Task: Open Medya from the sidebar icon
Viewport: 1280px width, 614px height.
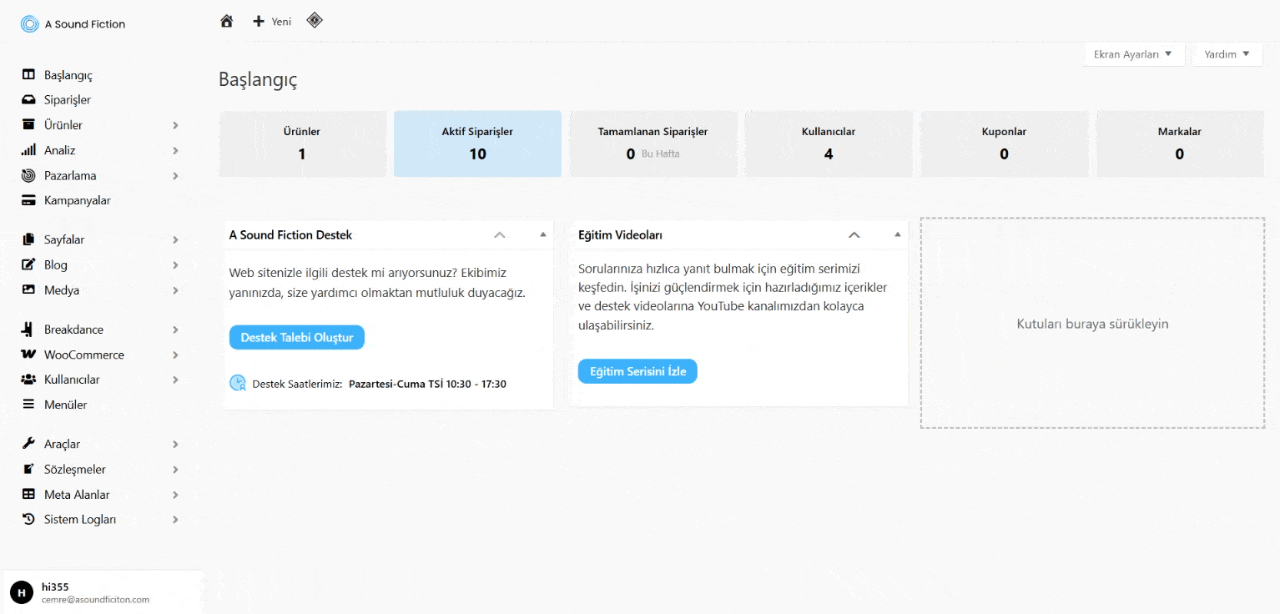Action: pyautogui.click(x=28, y=290)
